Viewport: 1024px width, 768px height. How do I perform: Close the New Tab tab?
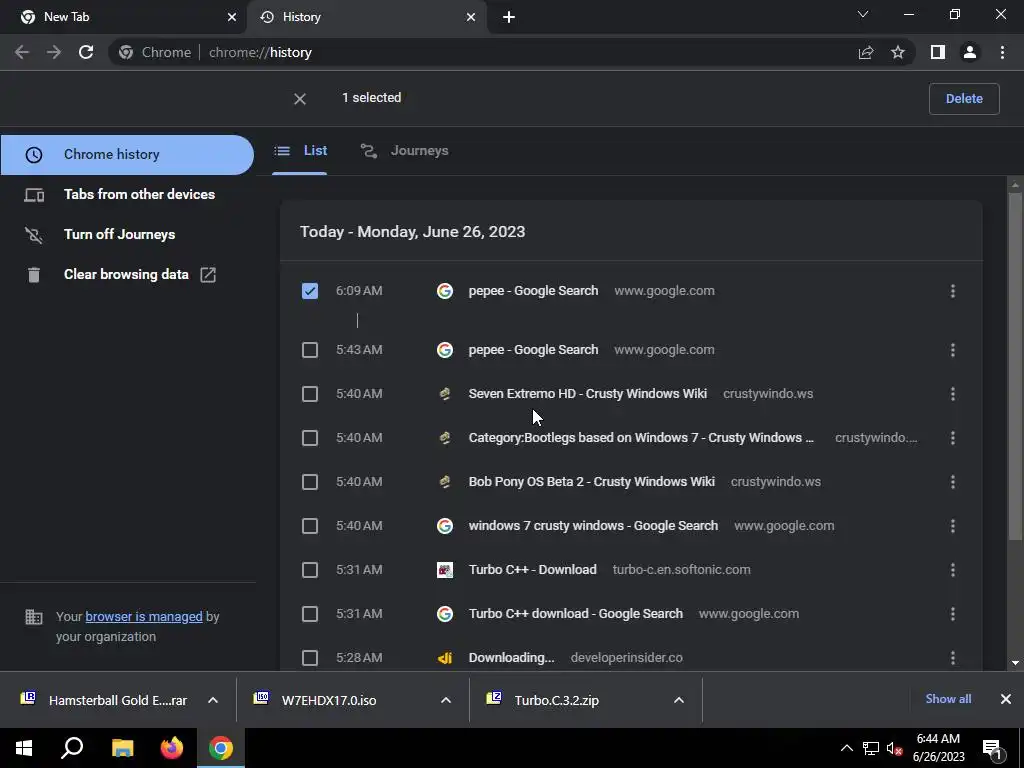point(232,17)
